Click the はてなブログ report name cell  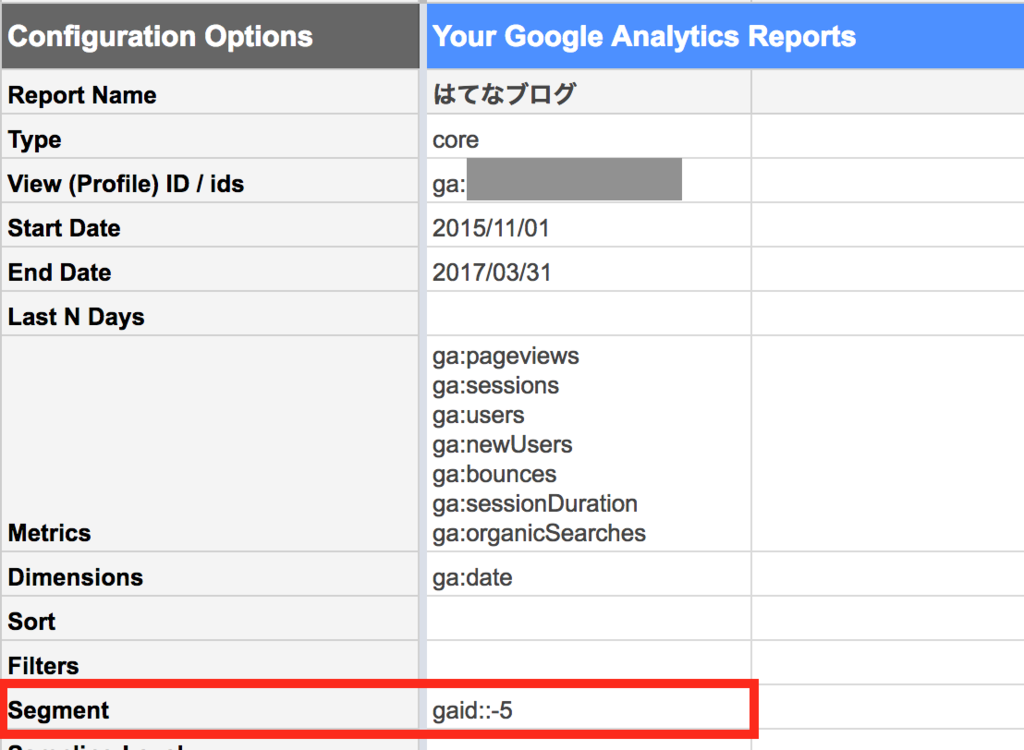[588, 95]
